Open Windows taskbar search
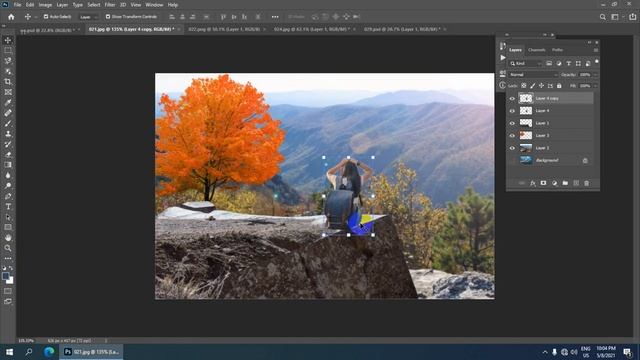This screenshot has height=360, width=640. click(29, 352)
